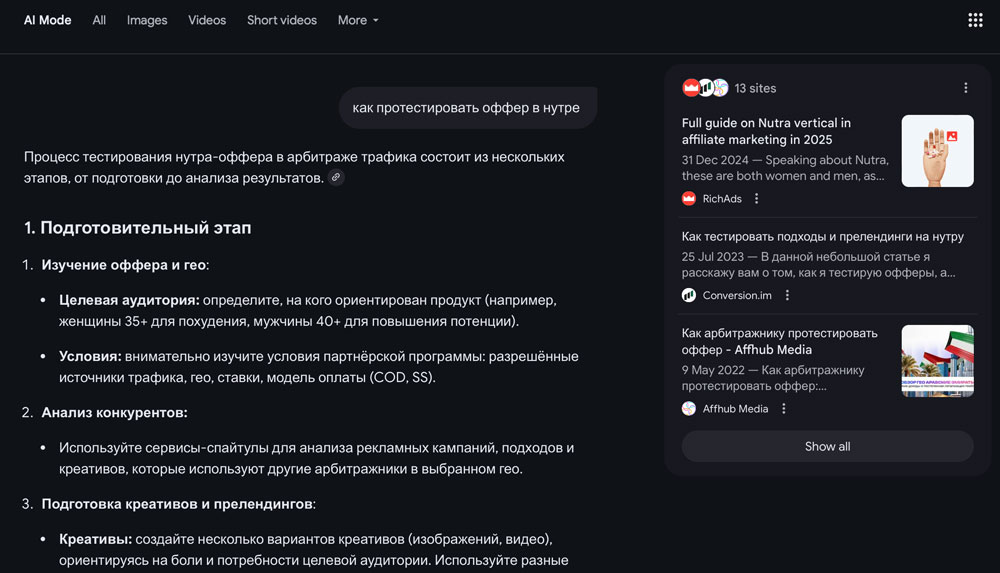Image resolution: width=1000 pixels, height=573 pixels.
Task: Open three-dot options next to RichAds
Action: point(756,199)
